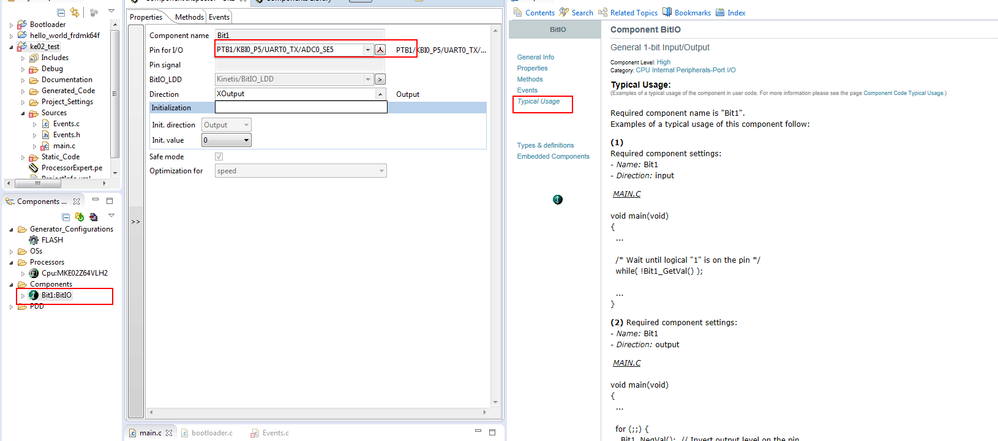Viewport: 998px width, 441px height.
Task: Click the Events.h file icon
Action: point(45,135)
